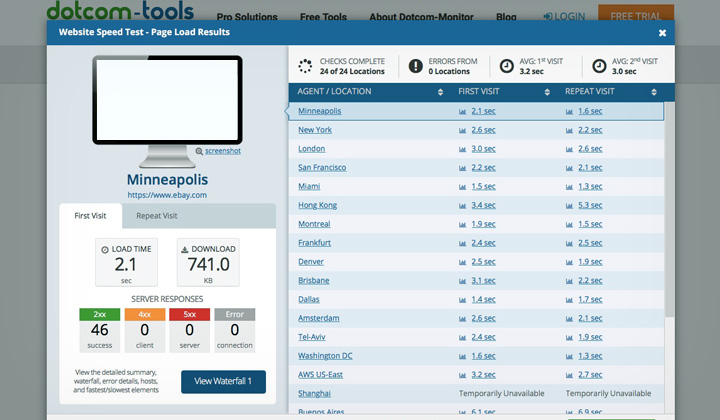Click the magnifier icon beside screenshot
The height and width of the screenshot is (420, 720).
tap(199, 151)
